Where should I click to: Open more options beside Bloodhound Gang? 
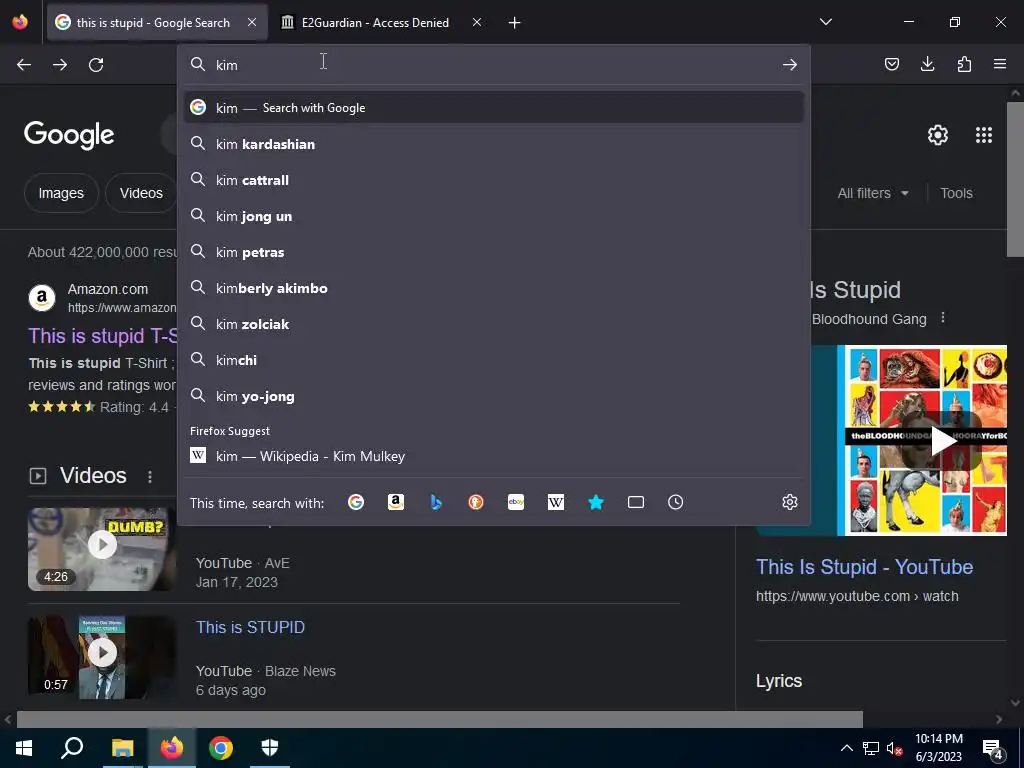point(942,318)
